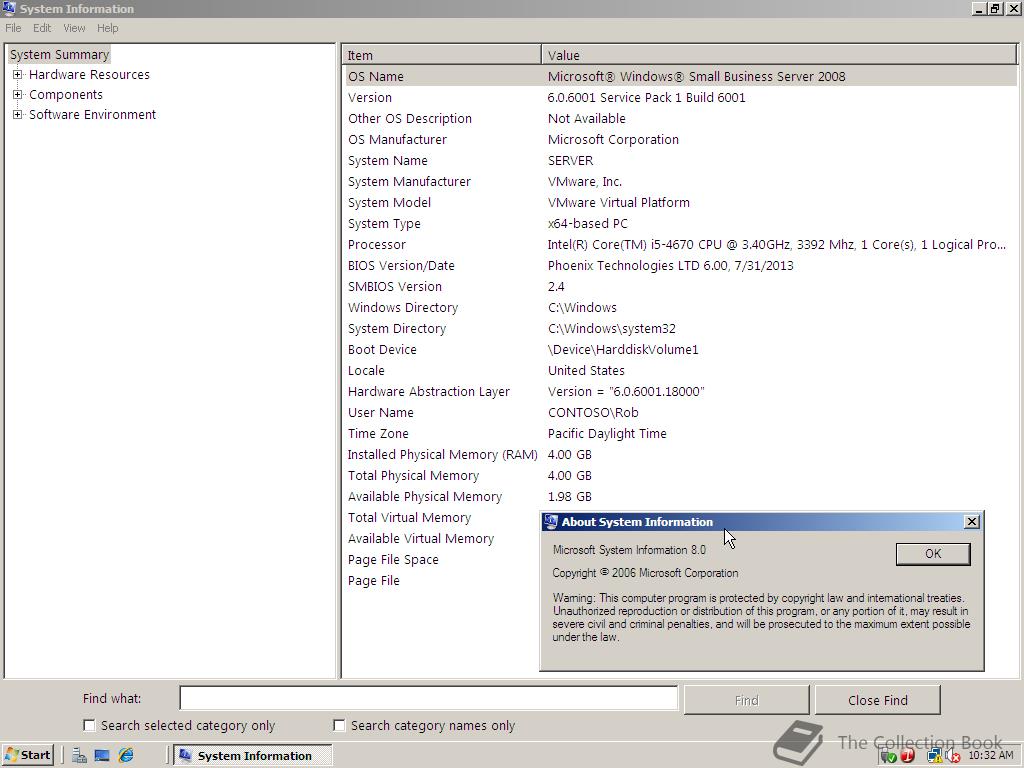Click the 'Page File Space' row
This screenshot has height=768, width=1024.
pos(393,560)
